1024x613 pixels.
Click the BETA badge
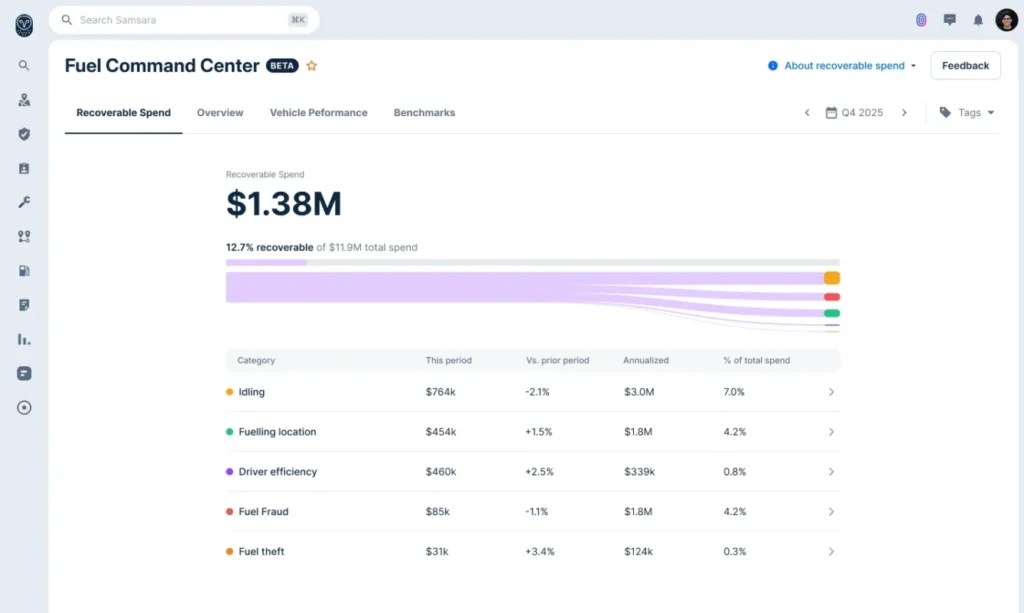[282, 66]
